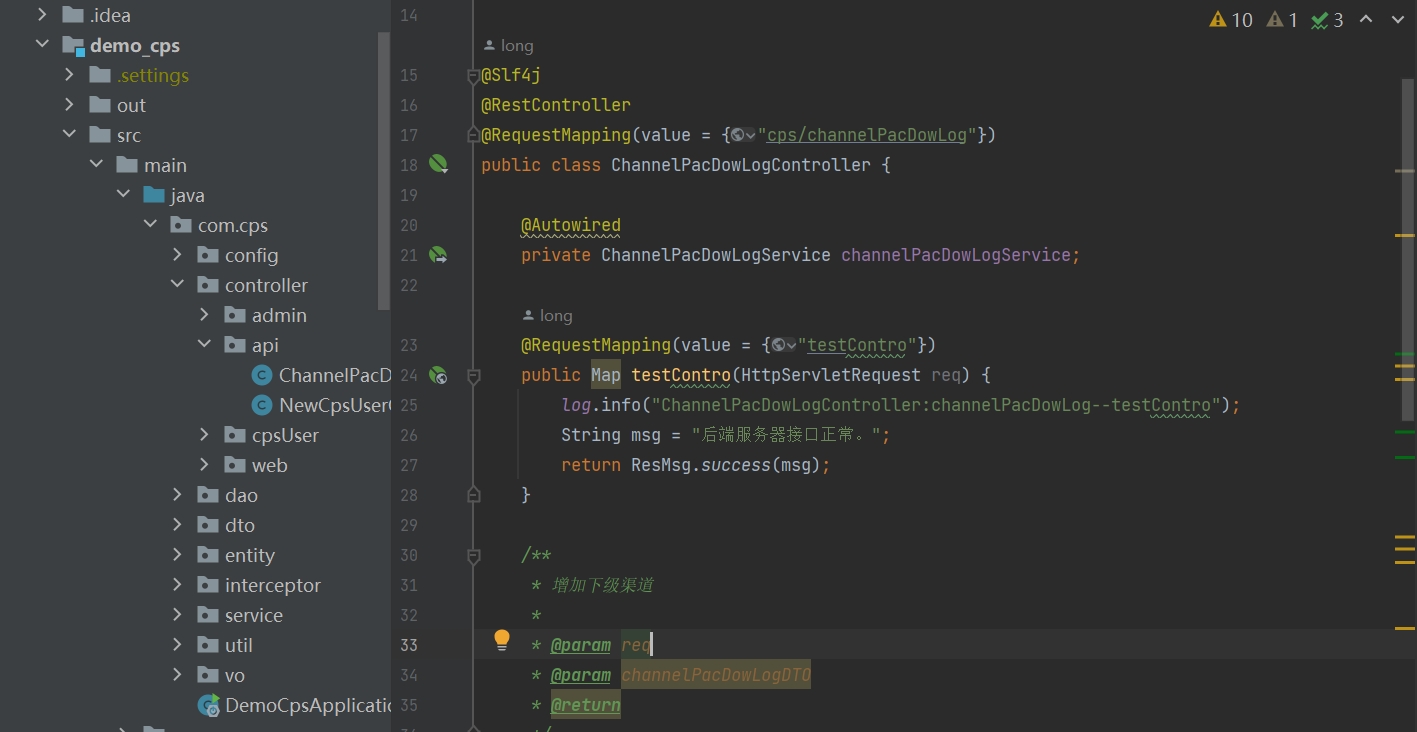Select the interceptor package in tree
The width and height of the screenshot is (1417, 732).
point(273,585)
